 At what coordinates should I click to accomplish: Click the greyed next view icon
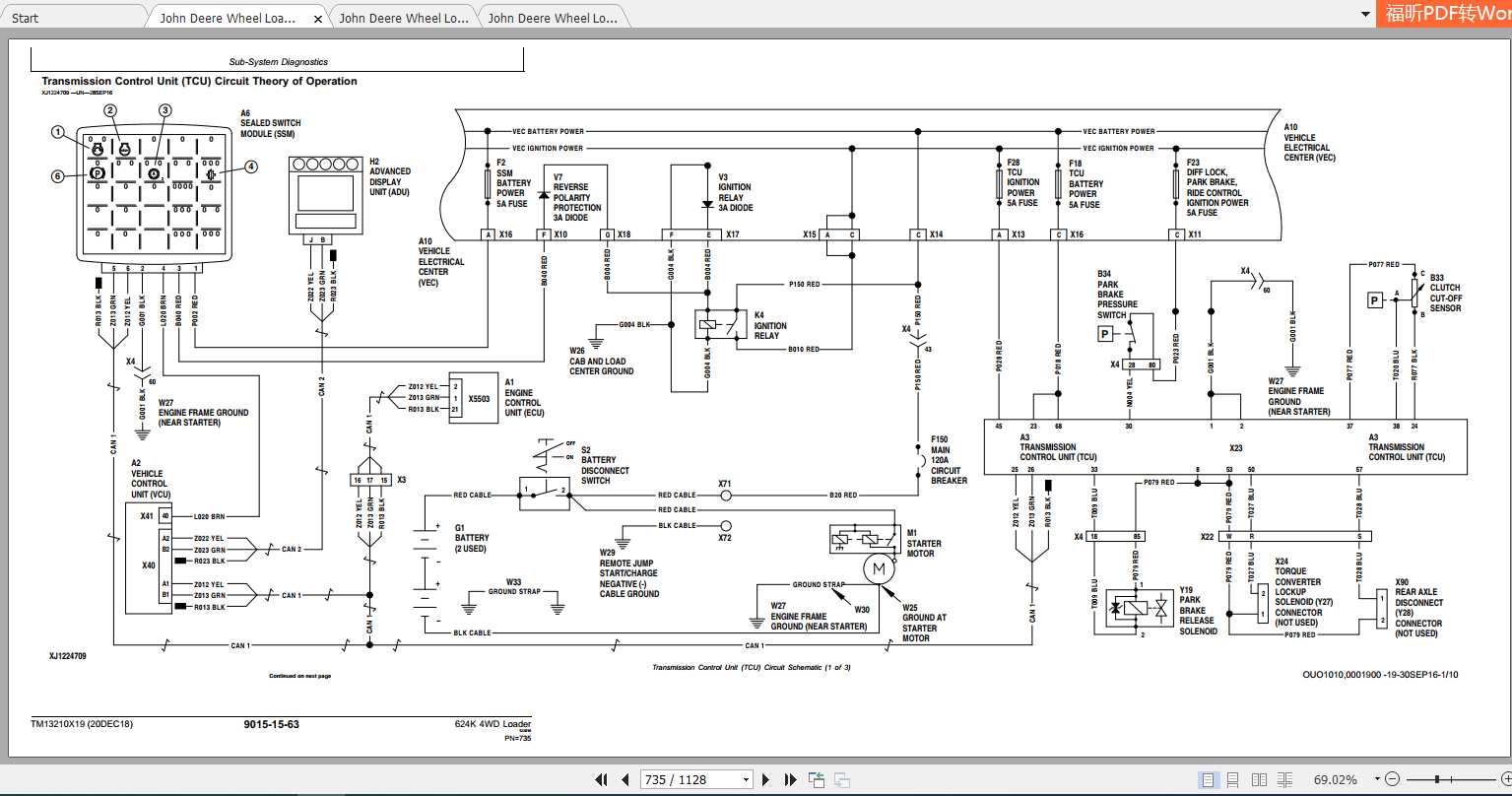[x=842, y=779]
